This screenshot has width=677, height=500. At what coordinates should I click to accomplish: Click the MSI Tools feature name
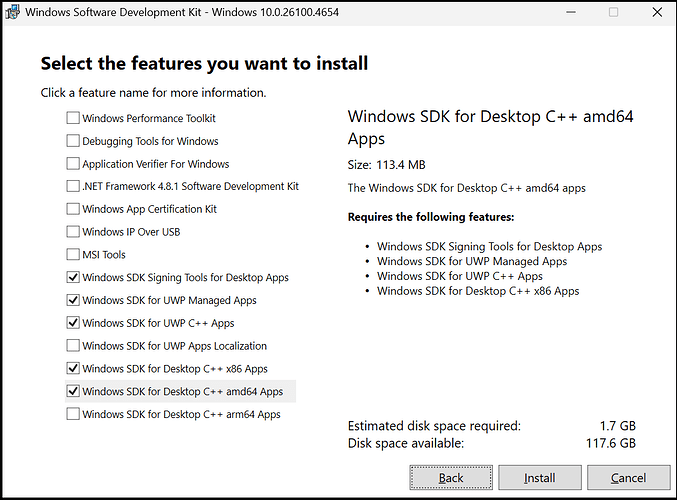coord(104,255)
